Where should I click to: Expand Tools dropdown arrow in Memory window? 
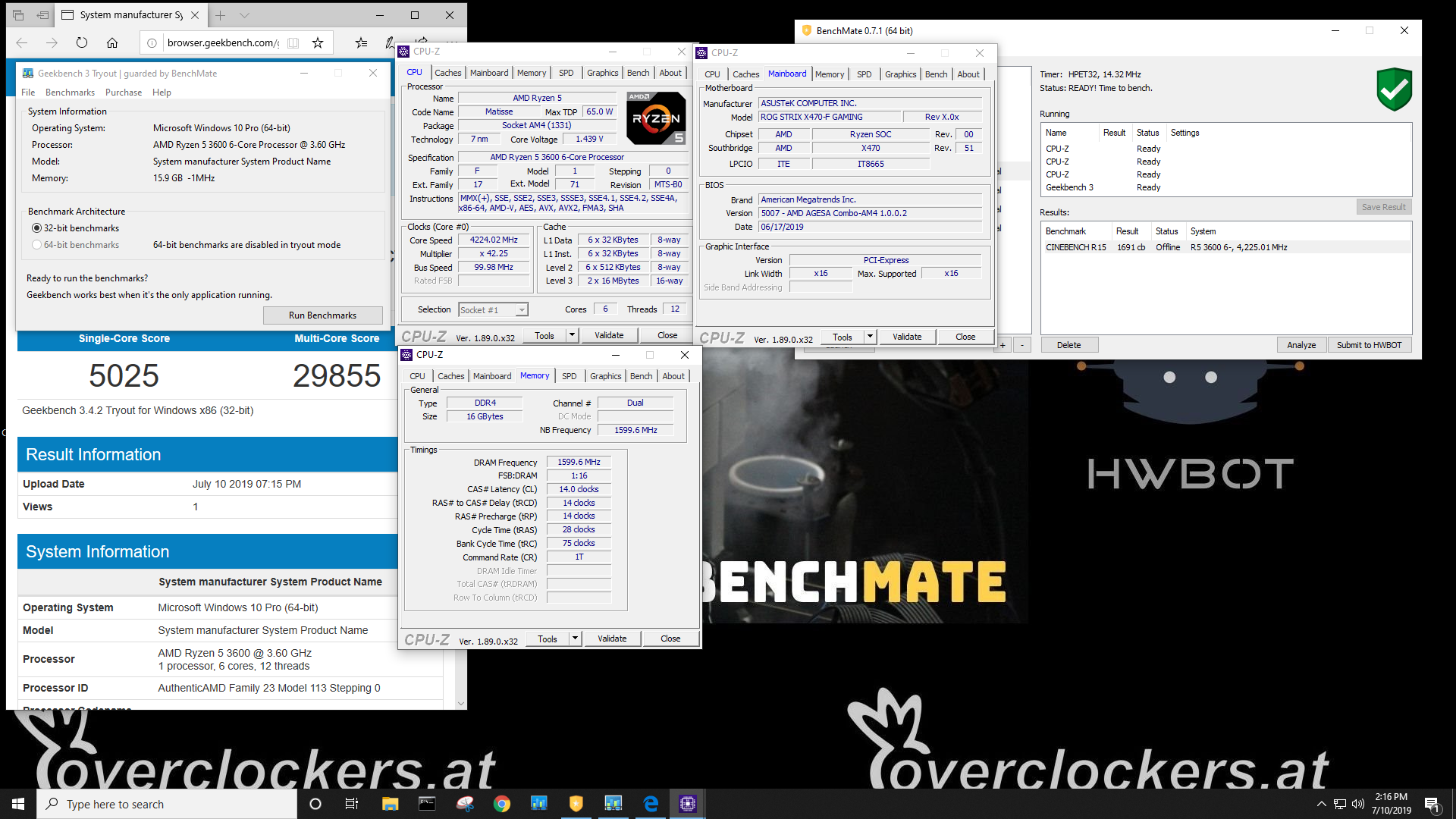tap(576, 639)
